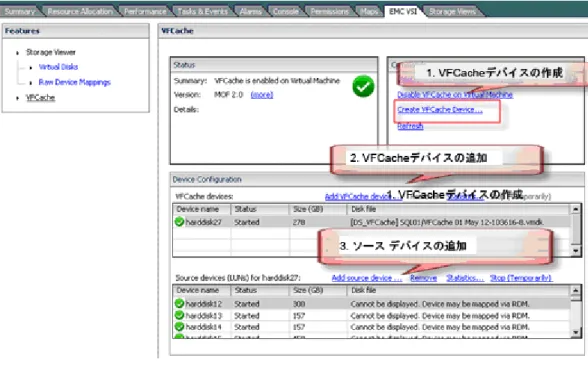Click scroll up arrow of VFCache devices table
Viewport: 588px width, 374px height.
(576, 209)
